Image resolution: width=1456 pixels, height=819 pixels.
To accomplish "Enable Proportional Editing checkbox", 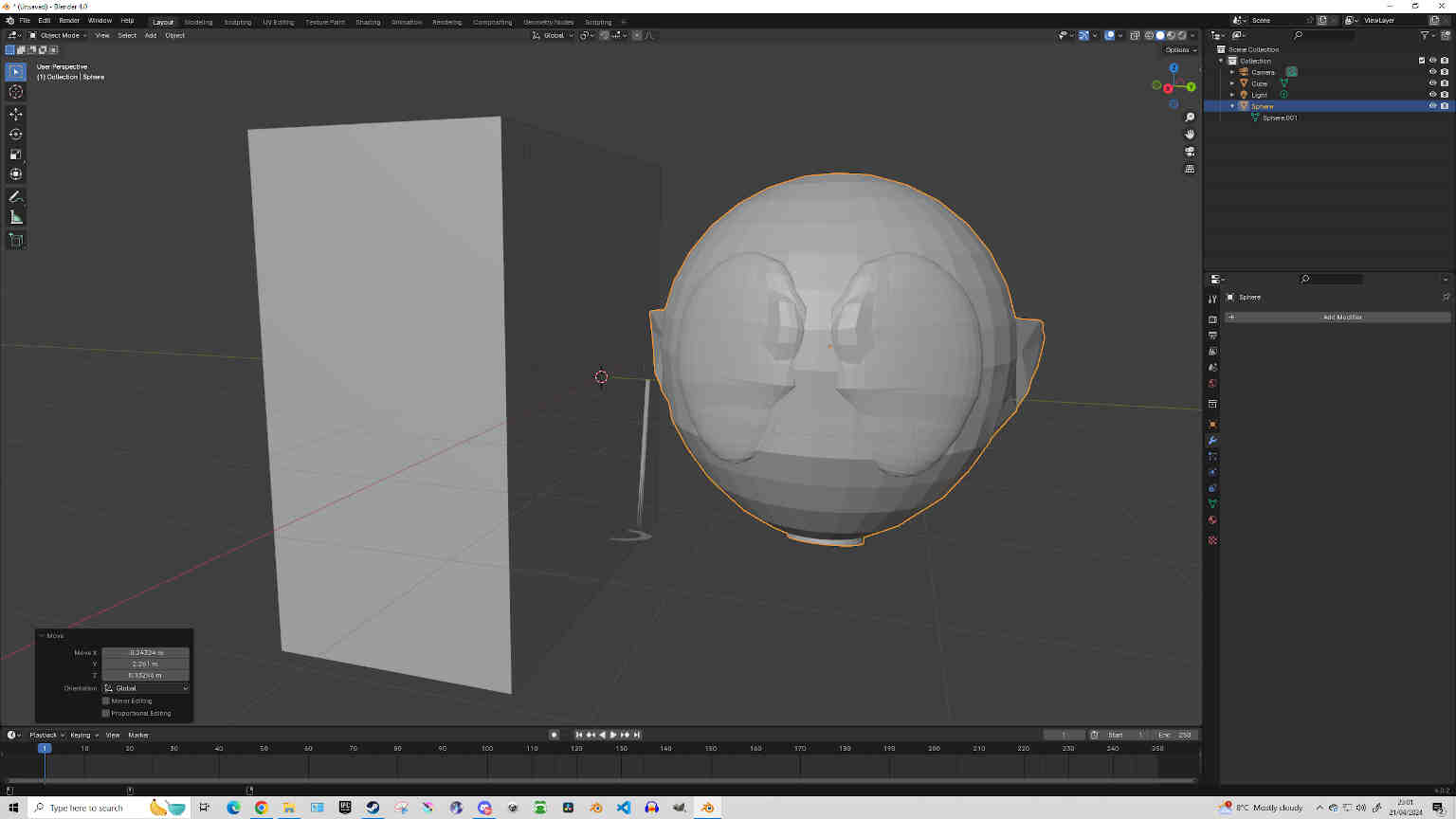I will click(x=106, y=713).
